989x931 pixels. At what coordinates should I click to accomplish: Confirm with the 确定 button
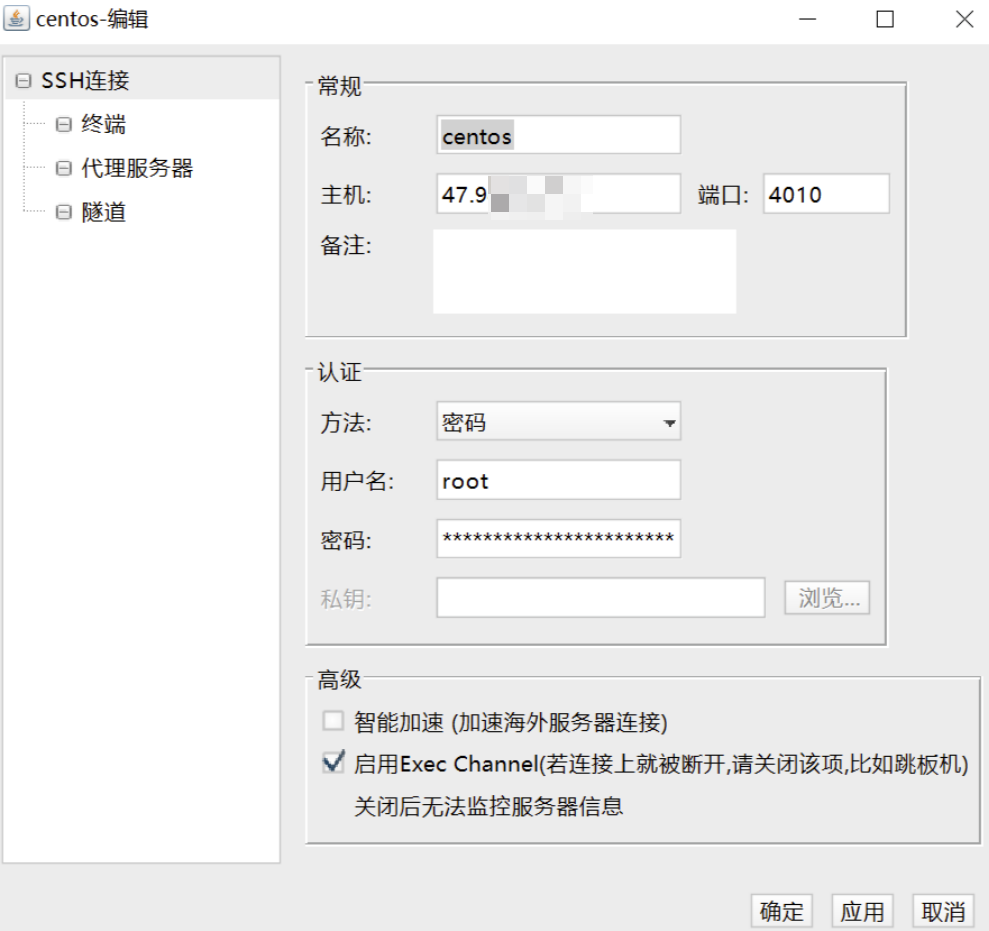click(781, 911)
